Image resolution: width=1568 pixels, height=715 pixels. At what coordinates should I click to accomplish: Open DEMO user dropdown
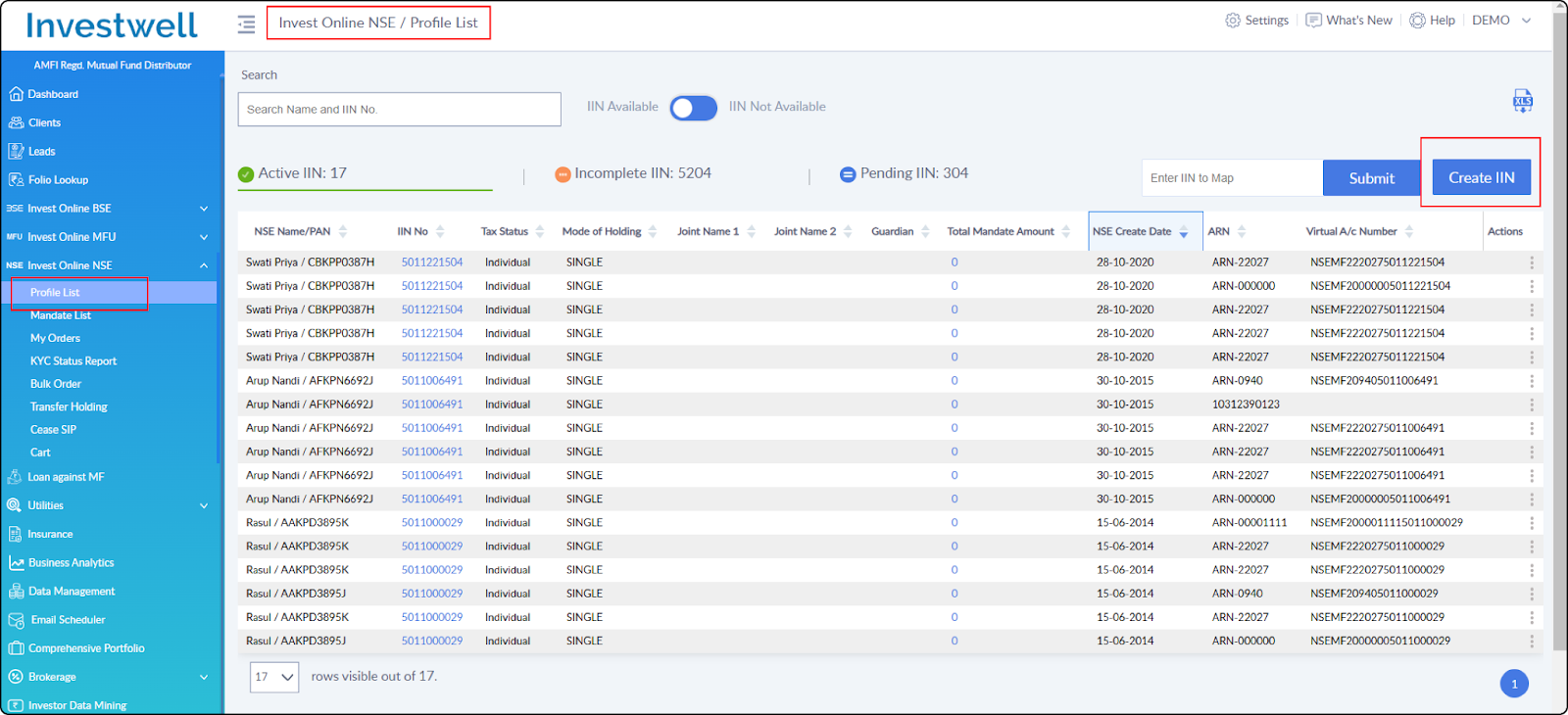coord(1501,21)
